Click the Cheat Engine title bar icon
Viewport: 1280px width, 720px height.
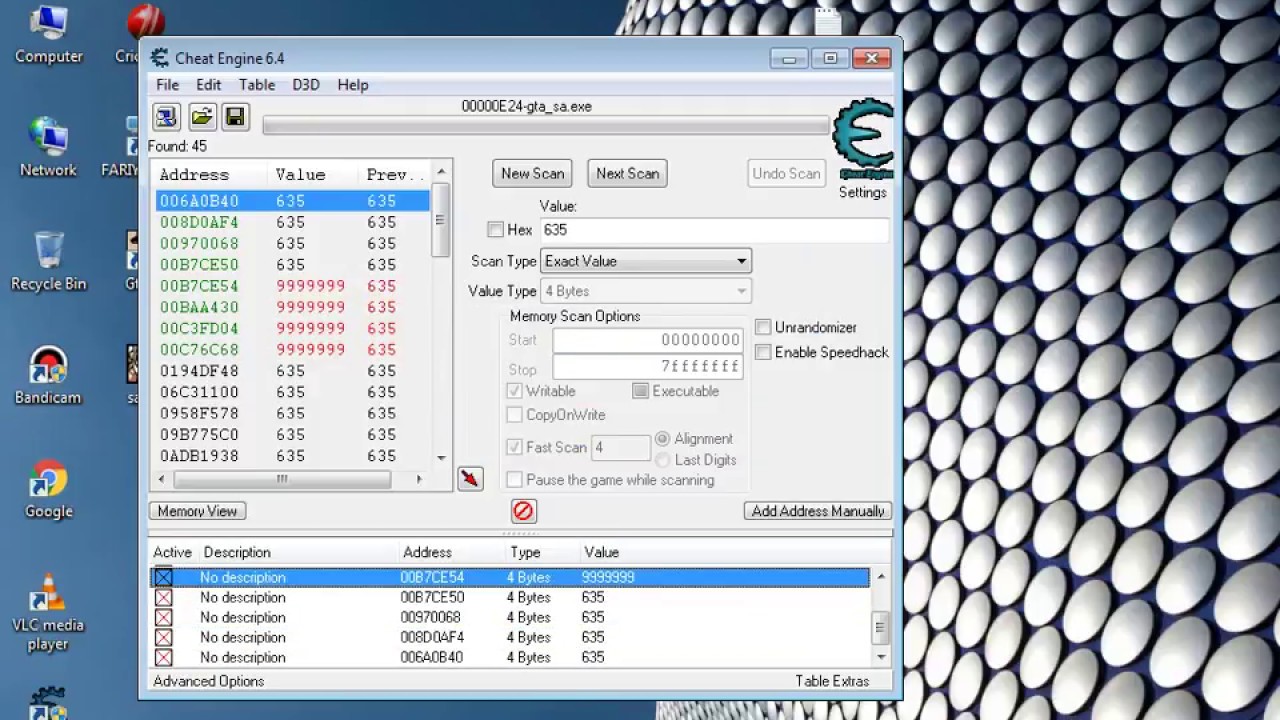158,58
